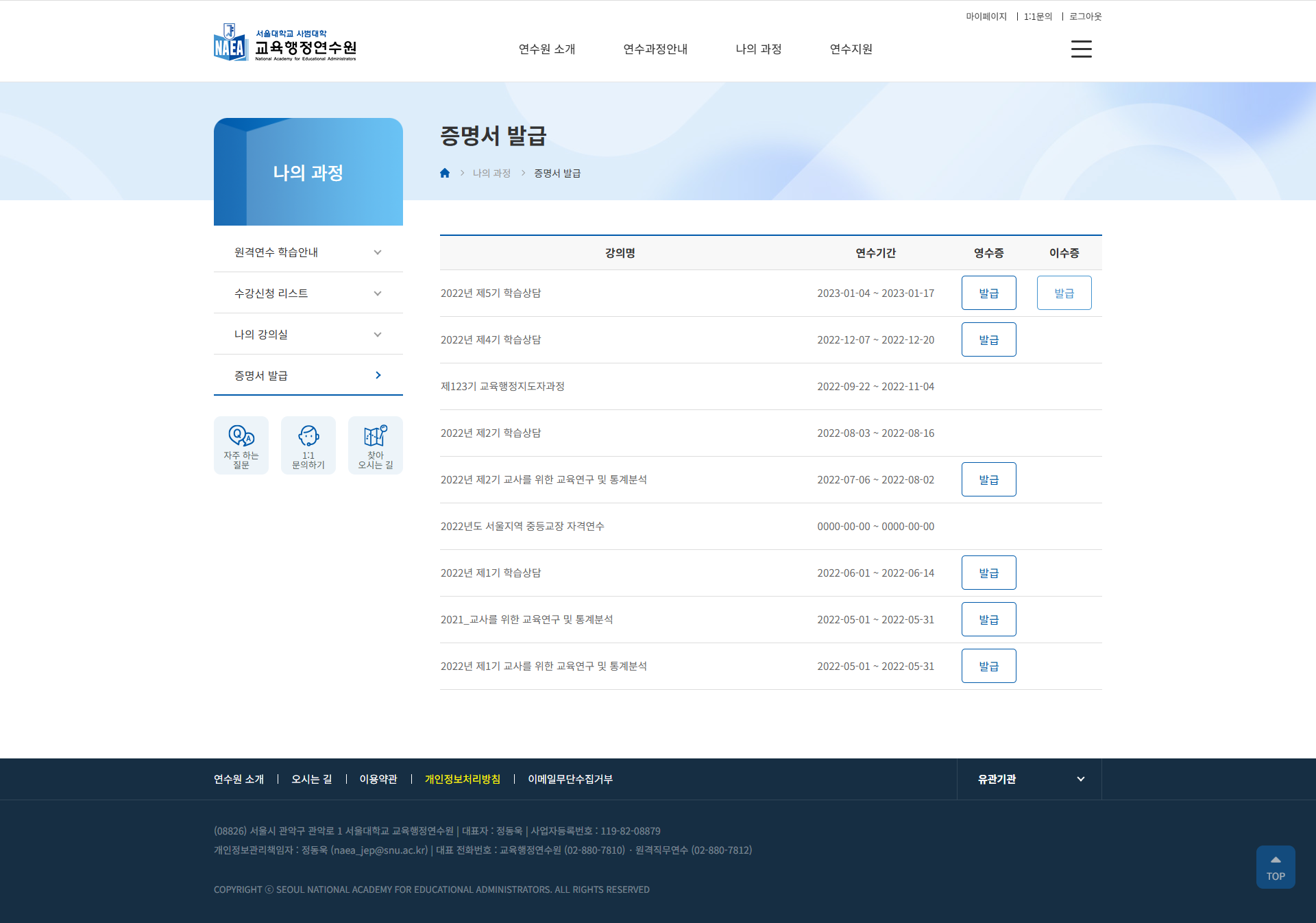Open the hamburger menu icon

tap(1081, 49)
